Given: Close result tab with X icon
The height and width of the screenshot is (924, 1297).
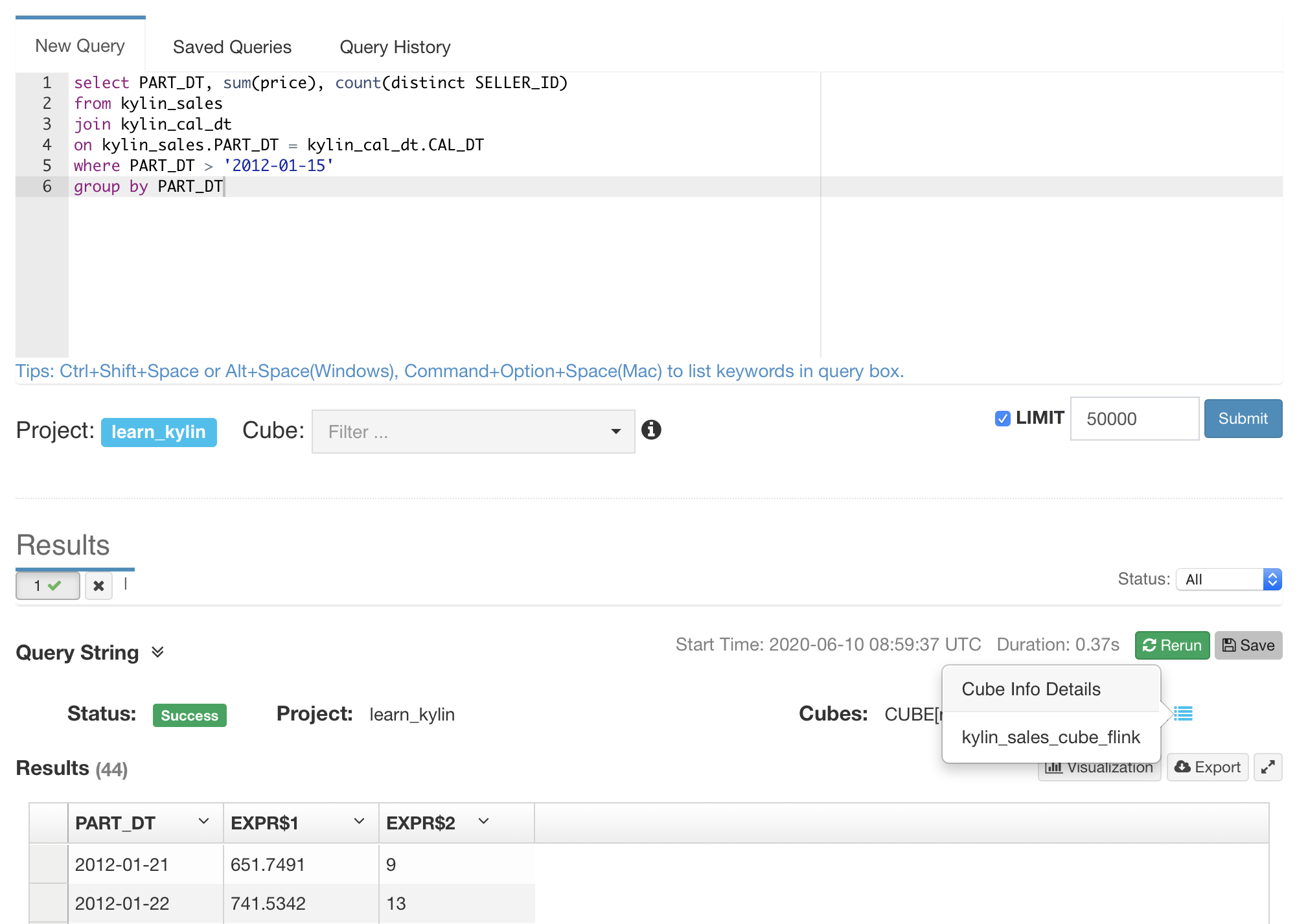Looking at the screenshot, I should 98,586.
